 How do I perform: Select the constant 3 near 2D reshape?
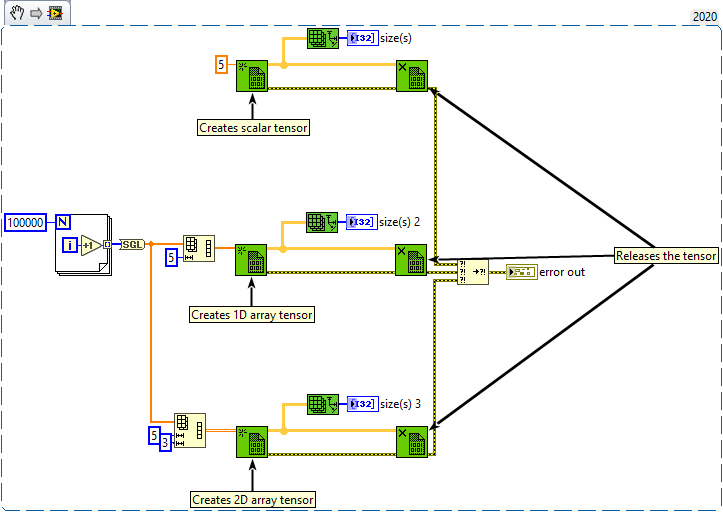(x=166, y=443)
